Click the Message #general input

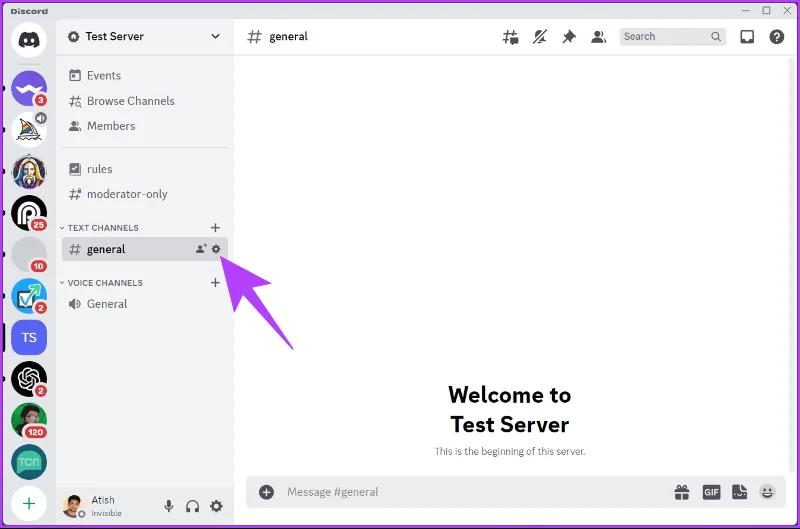(x=472, y=492)
